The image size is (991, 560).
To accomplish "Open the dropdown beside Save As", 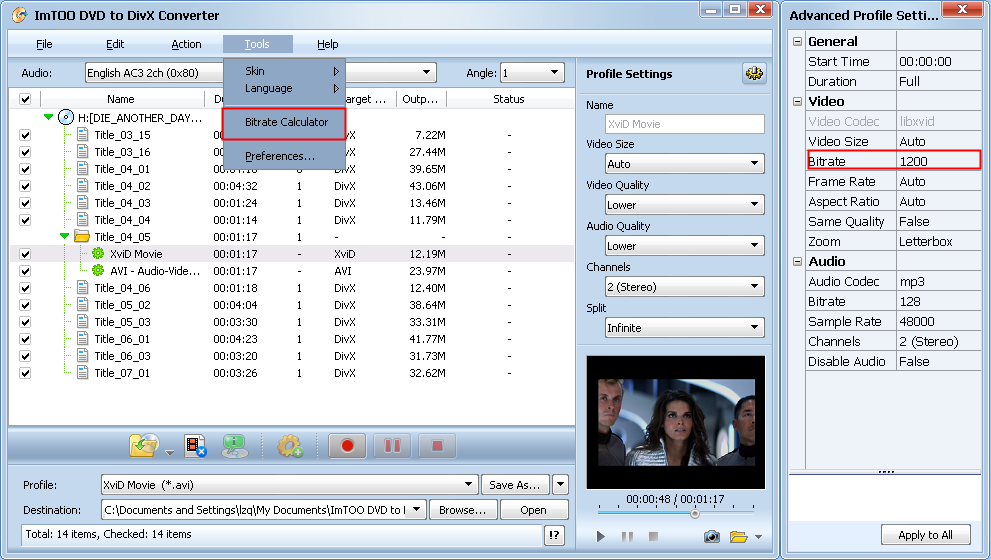I will point(560,485).
